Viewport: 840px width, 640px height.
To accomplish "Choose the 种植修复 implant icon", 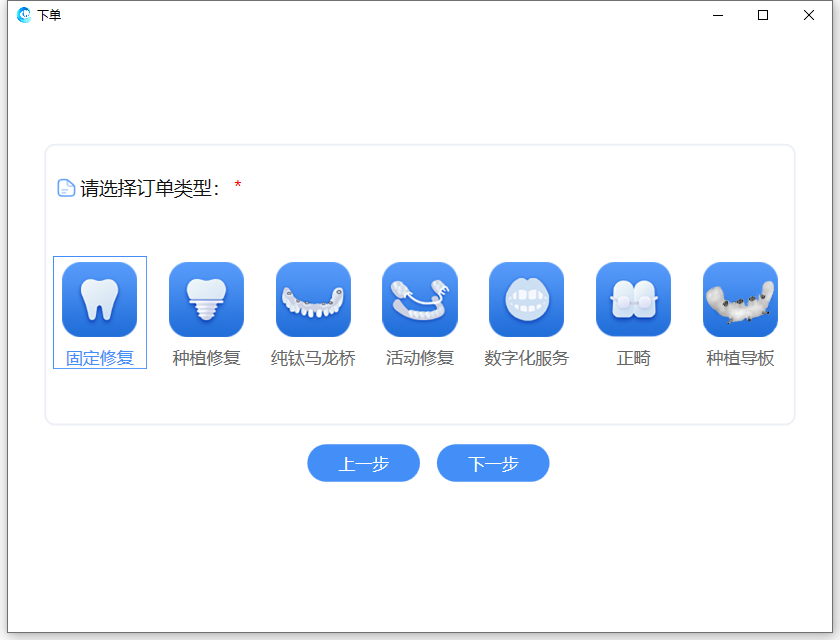I will (x=206, y=299).
